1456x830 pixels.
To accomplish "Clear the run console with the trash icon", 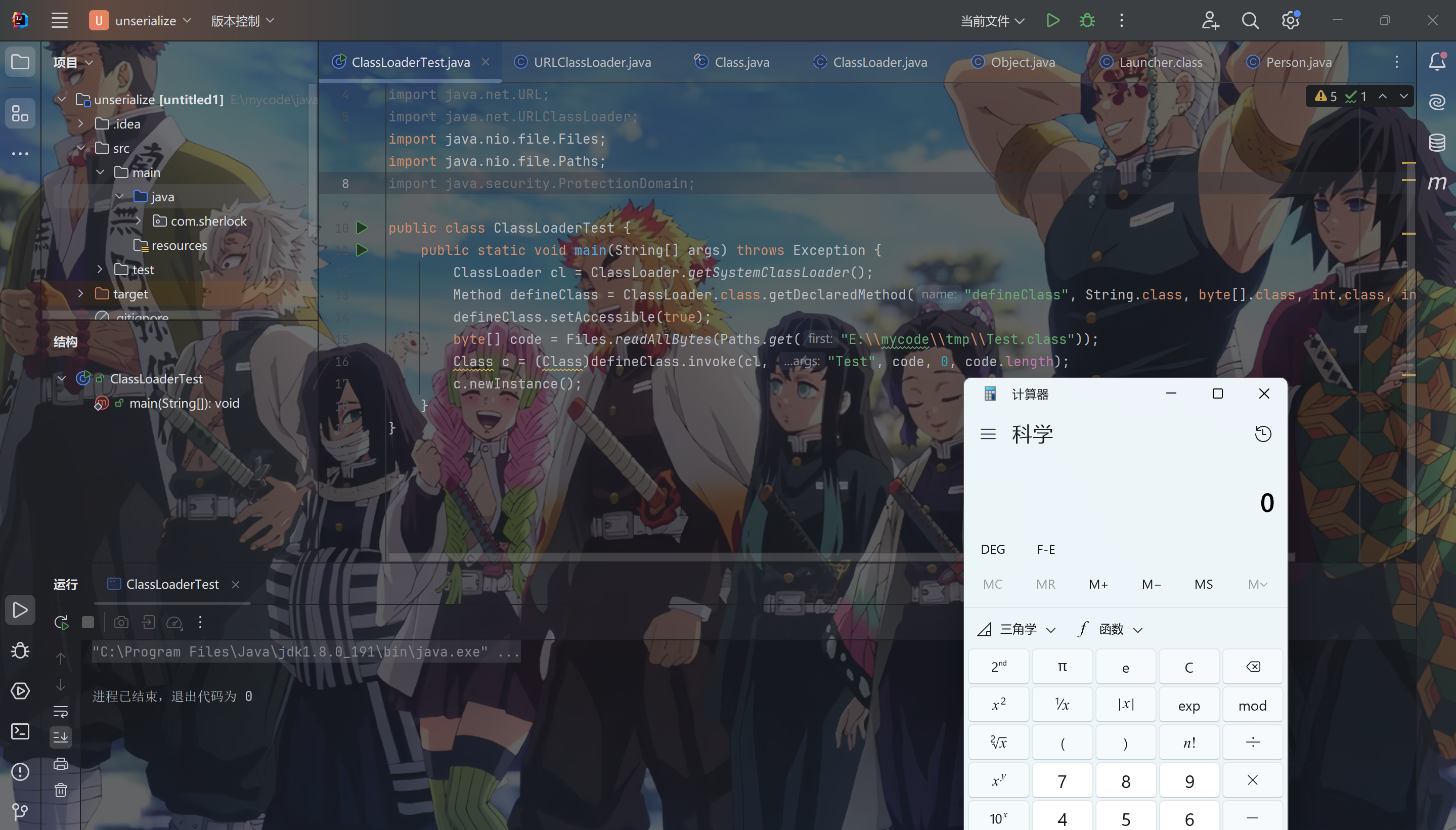I will coord(60,790).
